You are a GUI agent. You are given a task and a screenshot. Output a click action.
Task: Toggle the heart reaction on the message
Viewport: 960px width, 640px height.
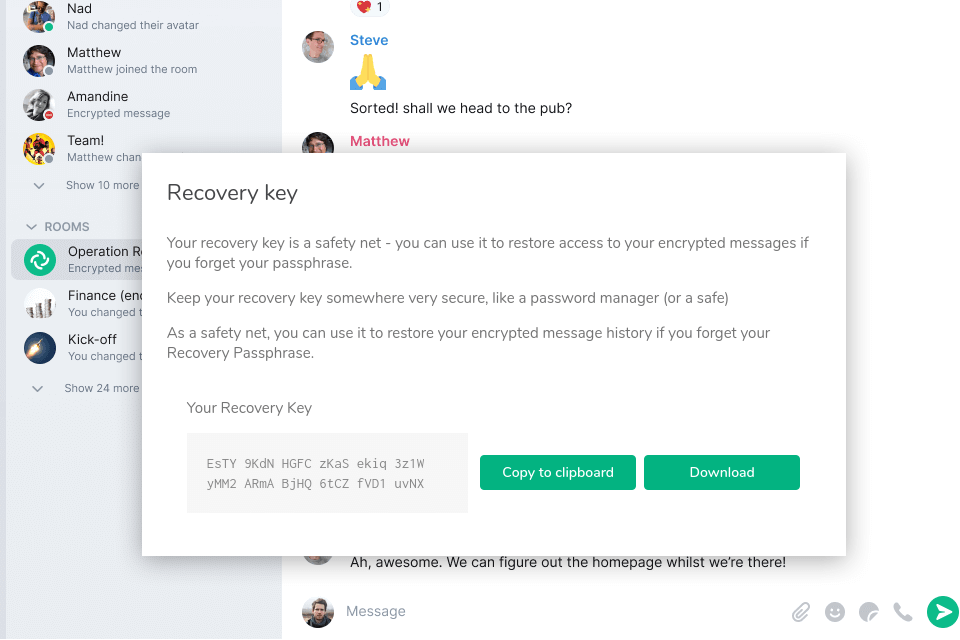click(369, 6)
